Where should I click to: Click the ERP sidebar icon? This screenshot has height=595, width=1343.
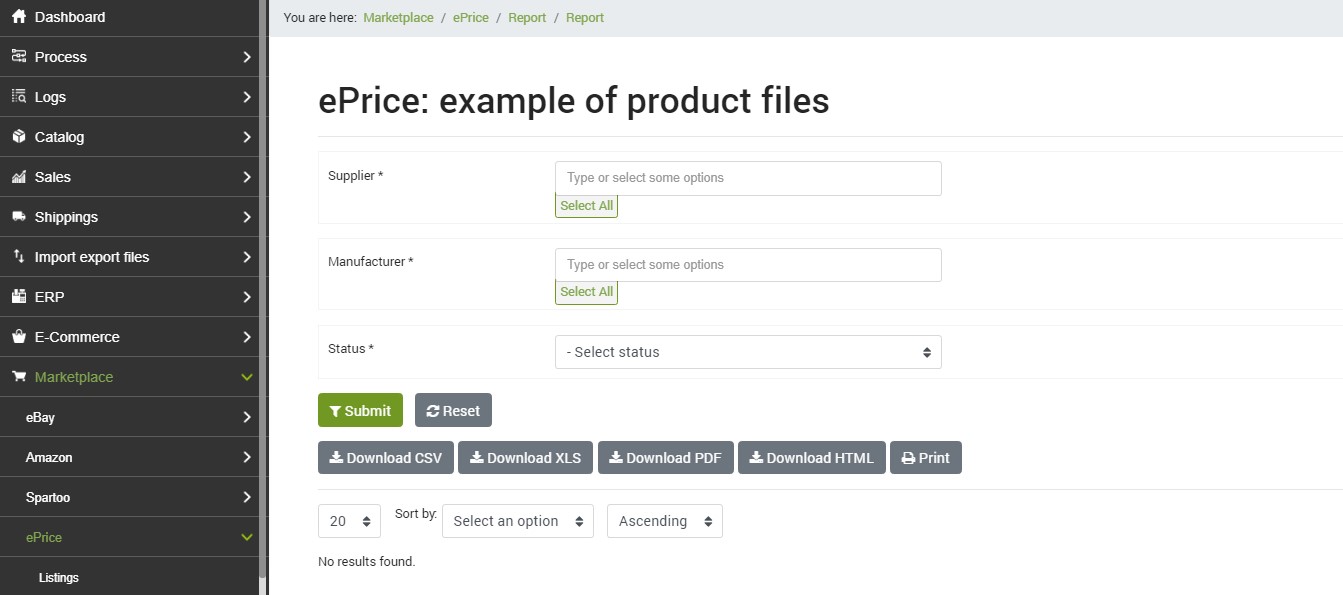[x=18, y=297]
